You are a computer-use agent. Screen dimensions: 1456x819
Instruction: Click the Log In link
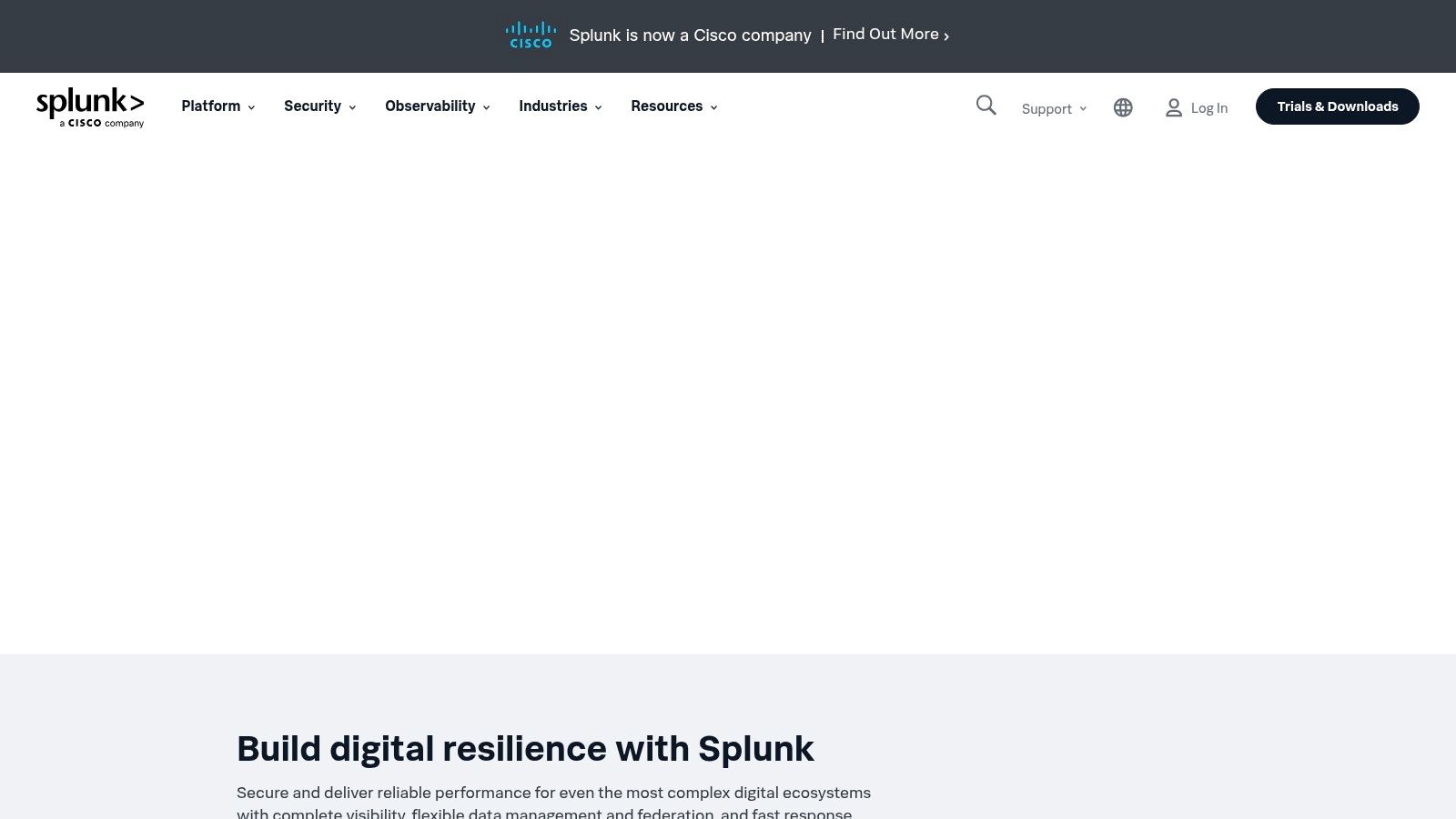1208,107
